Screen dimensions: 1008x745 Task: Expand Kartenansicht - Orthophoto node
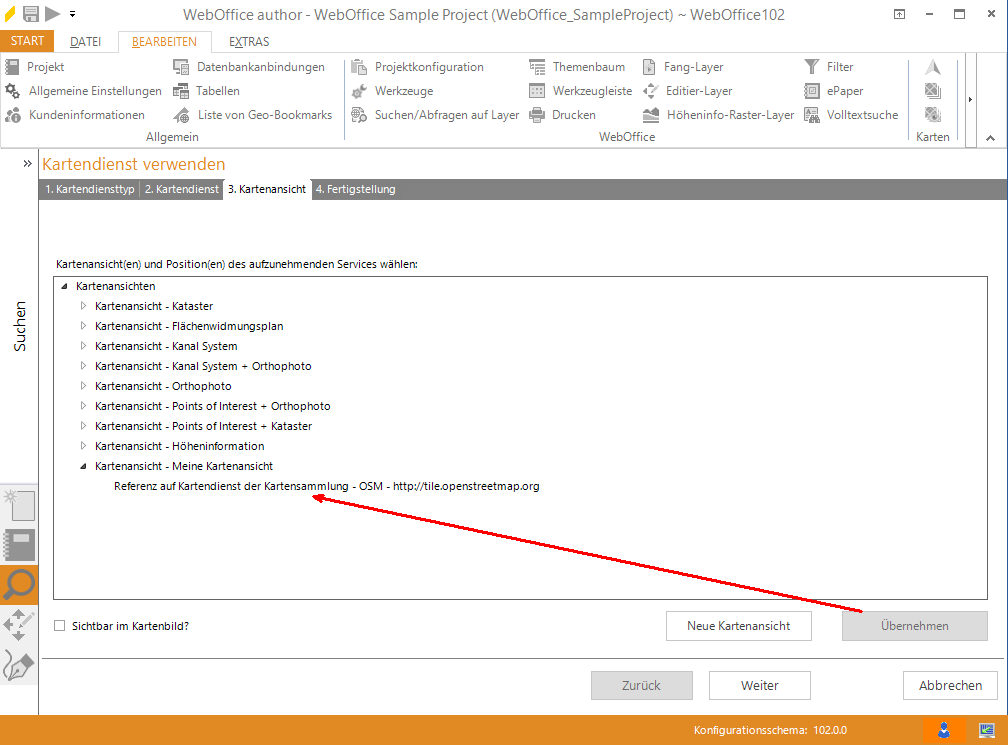pos(84,386)
